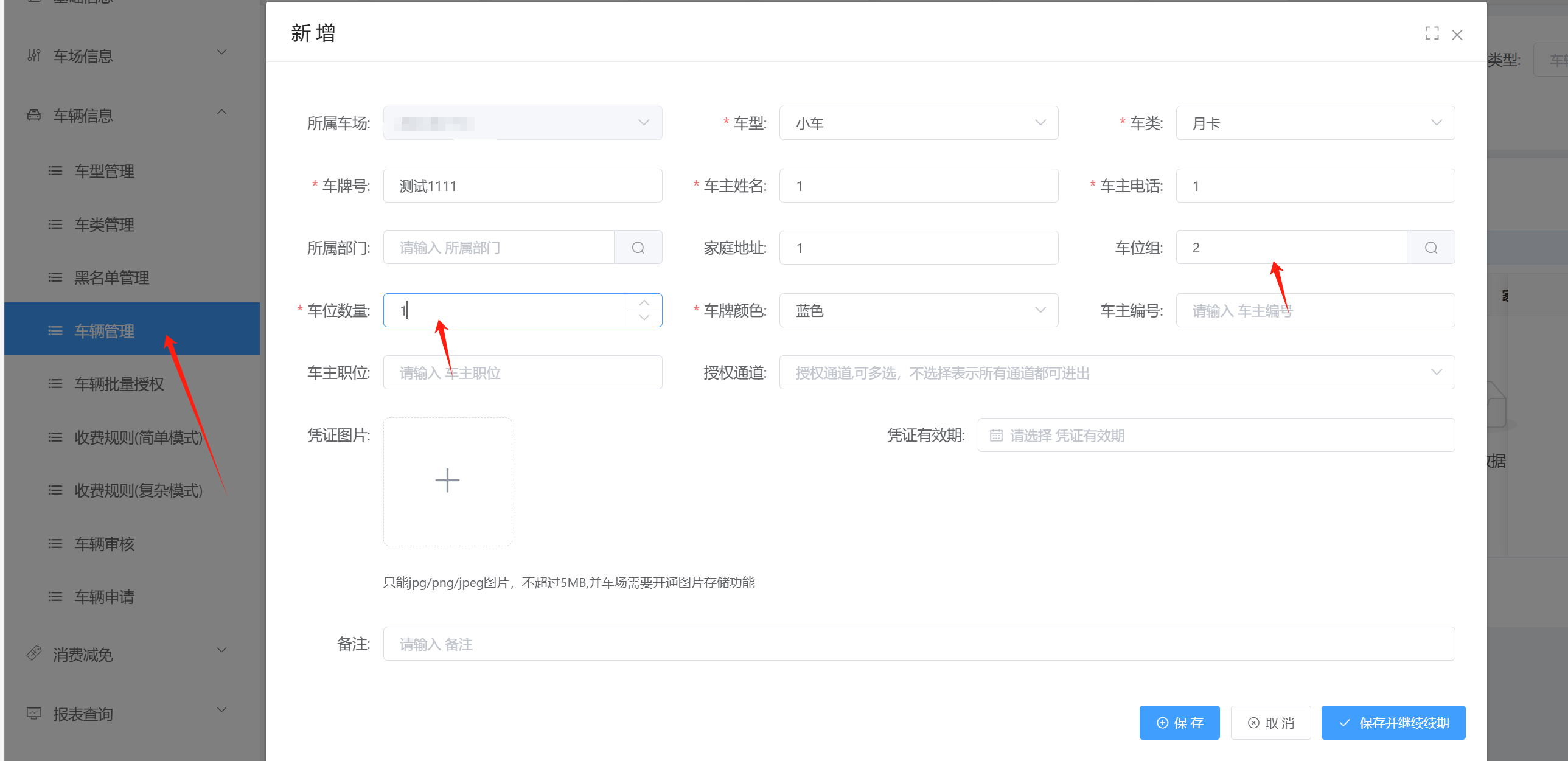1568x761 pixels.
Task: Expand the 消费减免 sidebar section
Action: point(221,650)
